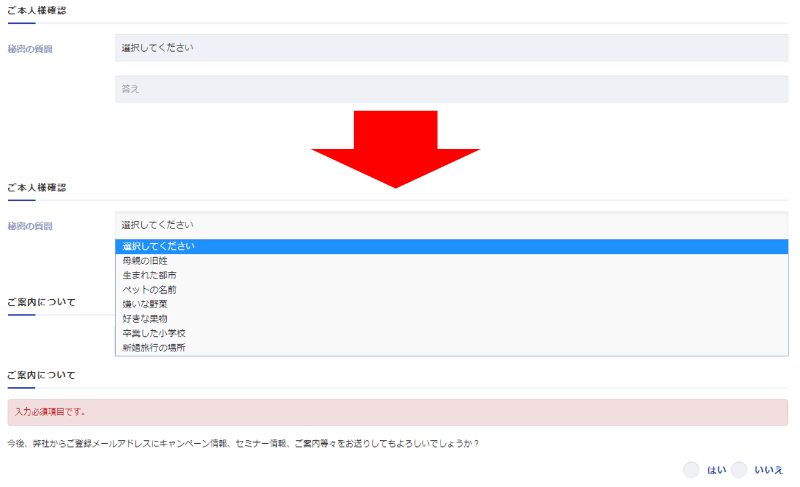Image resolution: width=800 pixels, height=487 pixels.
Task: Select the はい radio button
Action: point(691,470)
